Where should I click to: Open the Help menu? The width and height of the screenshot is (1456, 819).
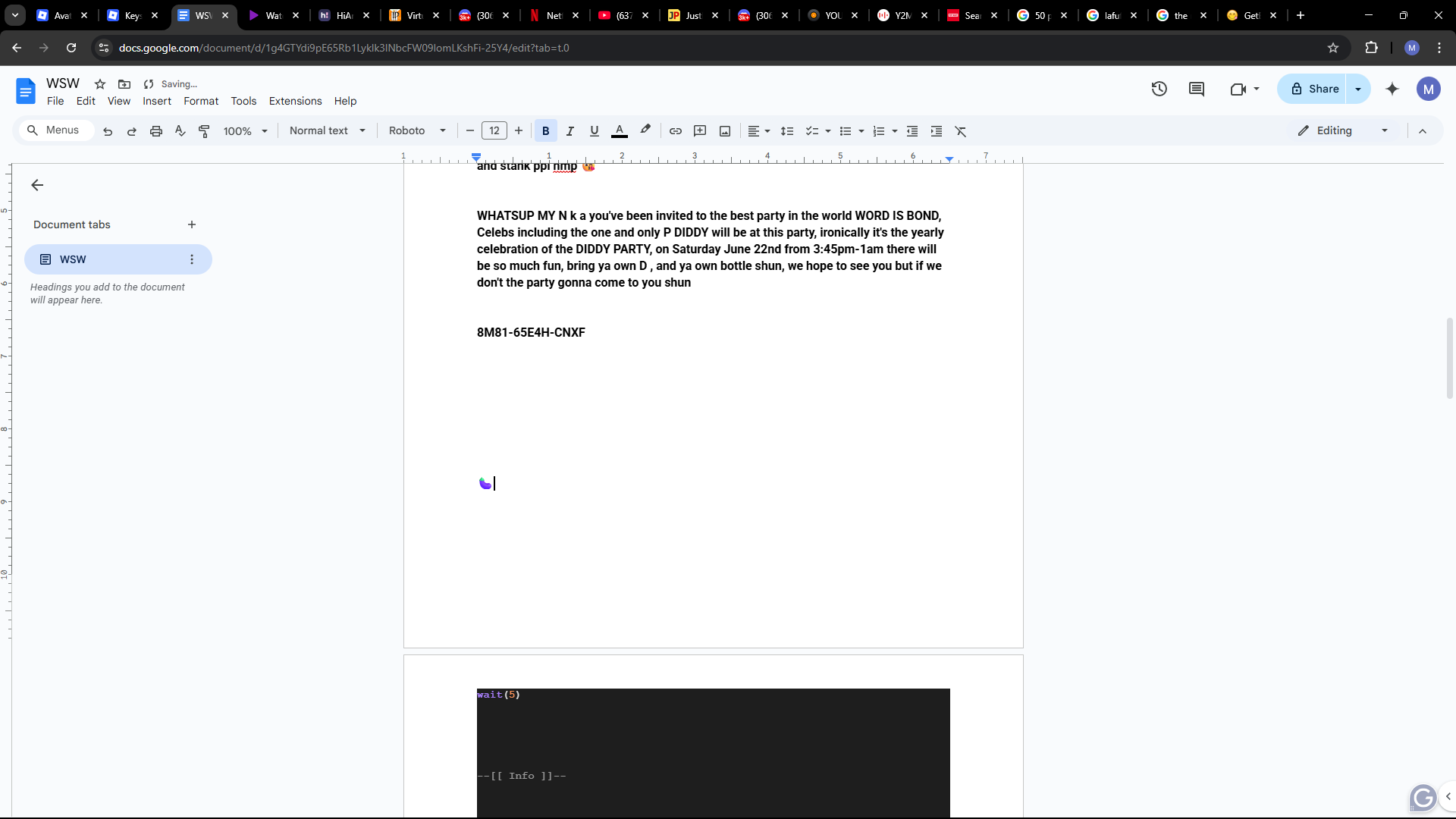tap(345, 101)
